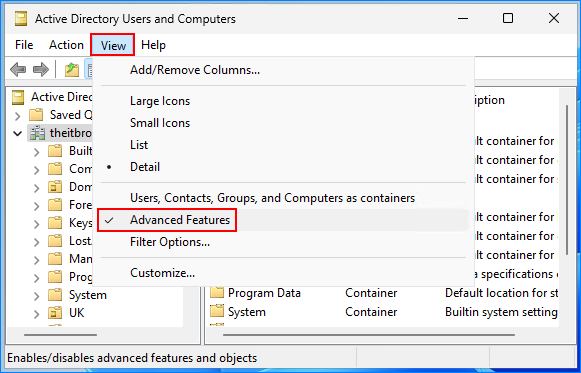The width and height of the screenshot is (581, 373).
Task: Click the Active Directory Users and Computers title icon
Action: point(21,19)
